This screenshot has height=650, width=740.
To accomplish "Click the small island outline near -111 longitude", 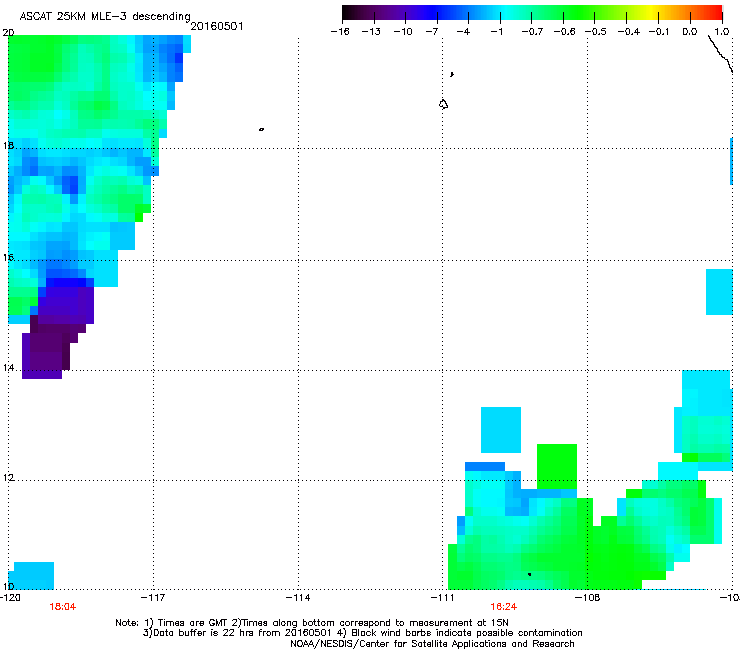I will [x=443, y=104].
